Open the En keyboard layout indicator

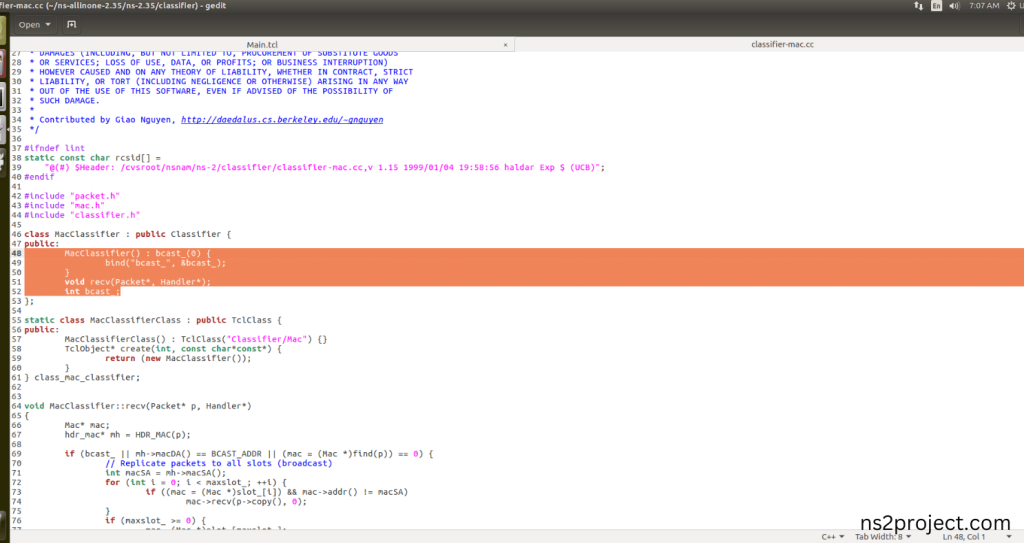tap(936, 6)
